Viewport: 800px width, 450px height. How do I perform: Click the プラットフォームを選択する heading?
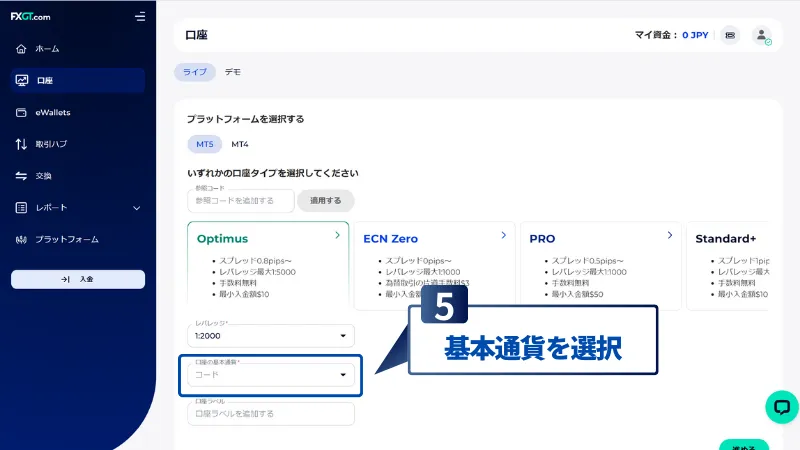pos(245,119)
